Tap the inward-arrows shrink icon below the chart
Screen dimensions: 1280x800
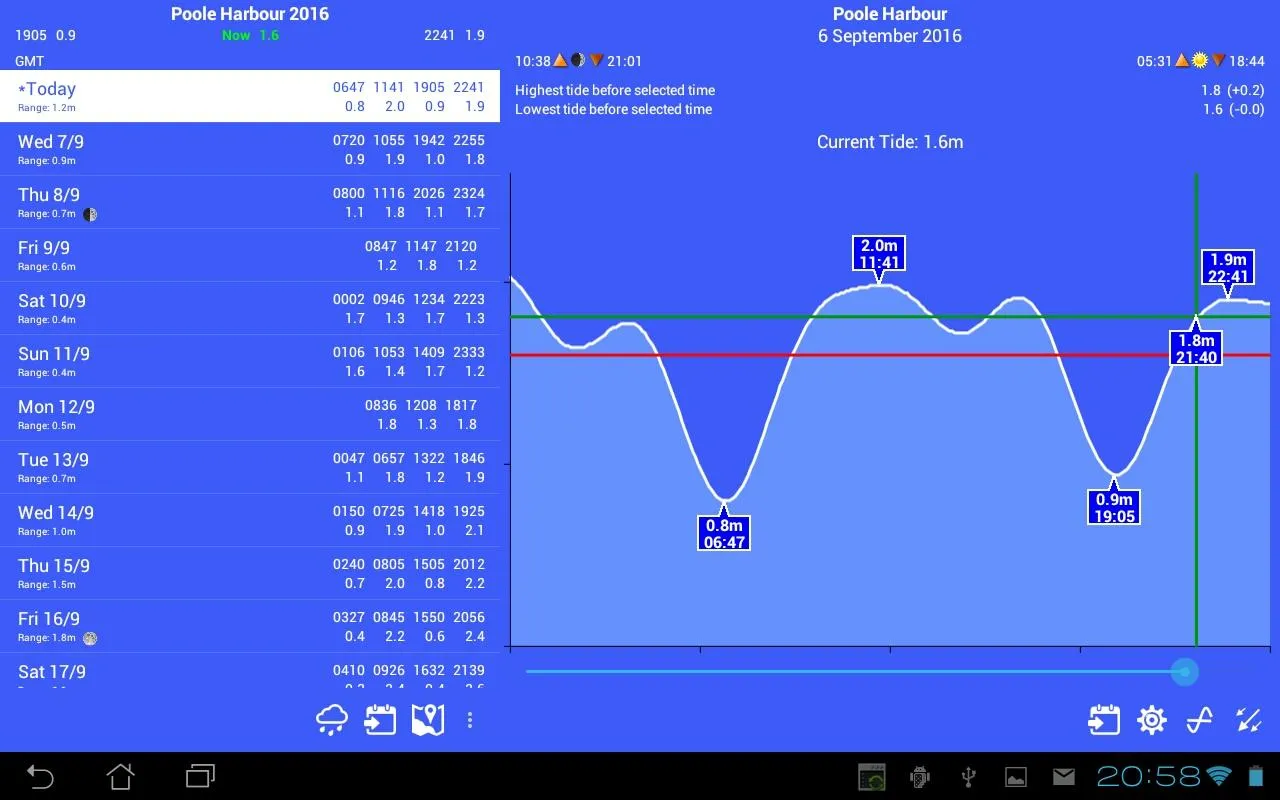[x=1249, y=720]
